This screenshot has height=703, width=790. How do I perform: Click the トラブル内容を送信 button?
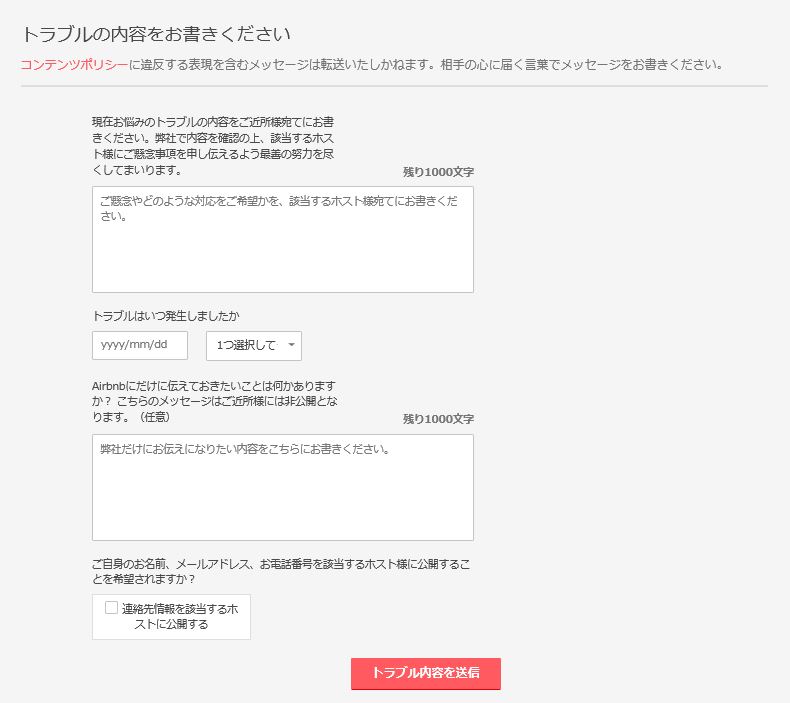(426, 673)
